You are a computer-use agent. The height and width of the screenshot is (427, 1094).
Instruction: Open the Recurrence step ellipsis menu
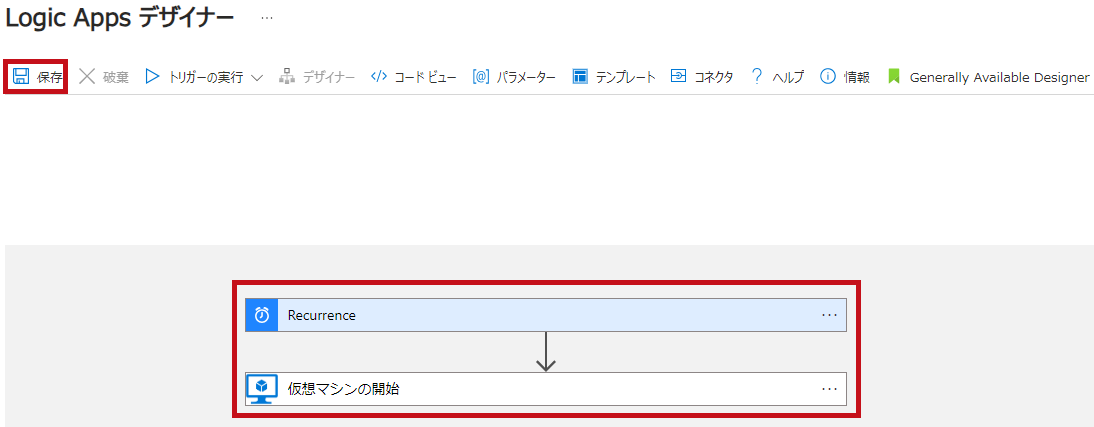pos(829,315)
